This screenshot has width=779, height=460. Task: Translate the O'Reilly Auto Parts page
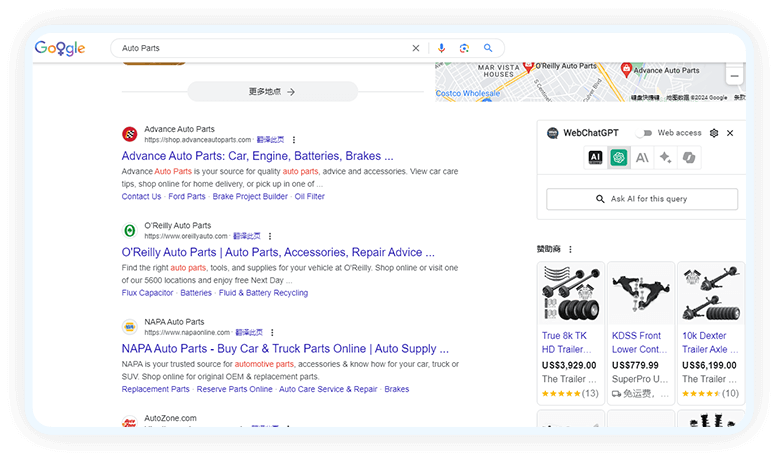(246, 236)
